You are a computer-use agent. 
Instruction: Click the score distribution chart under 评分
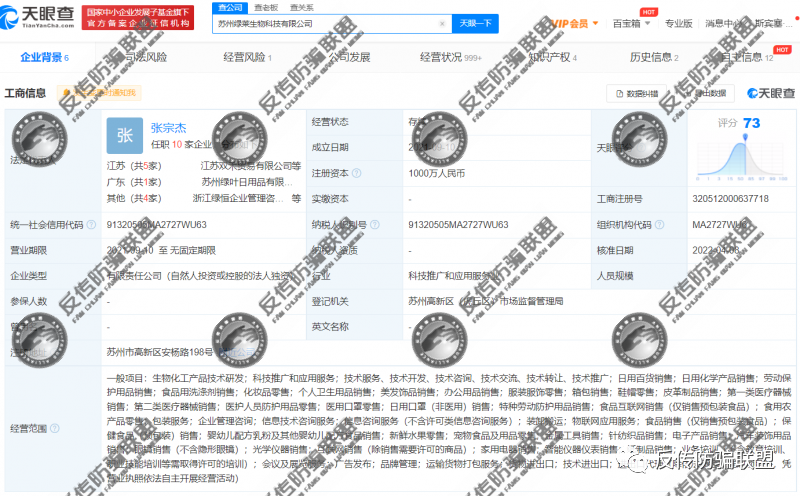[742, 158]
